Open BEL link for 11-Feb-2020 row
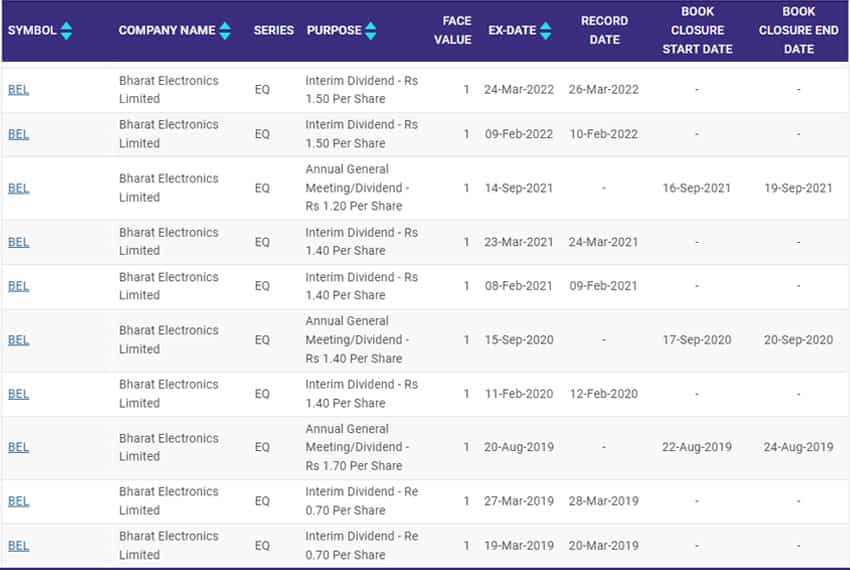Image resolution: width=850 pixels, height=570 pixels. (x=18, y=394)
